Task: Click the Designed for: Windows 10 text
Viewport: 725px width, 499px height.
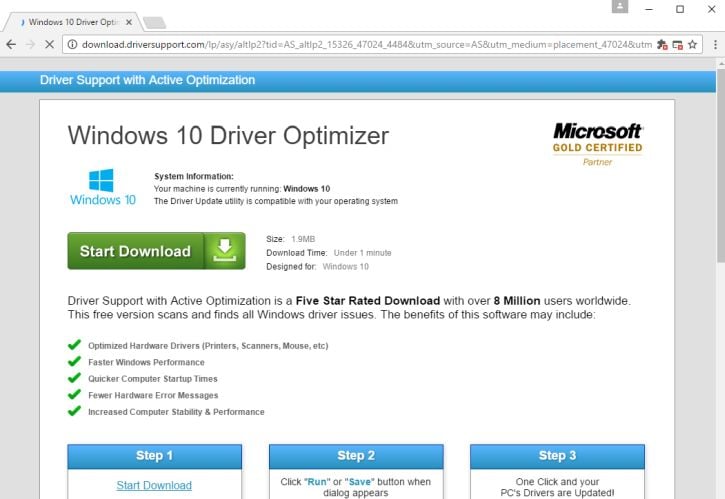Action: pyautogui.click(x=317, y=267)
